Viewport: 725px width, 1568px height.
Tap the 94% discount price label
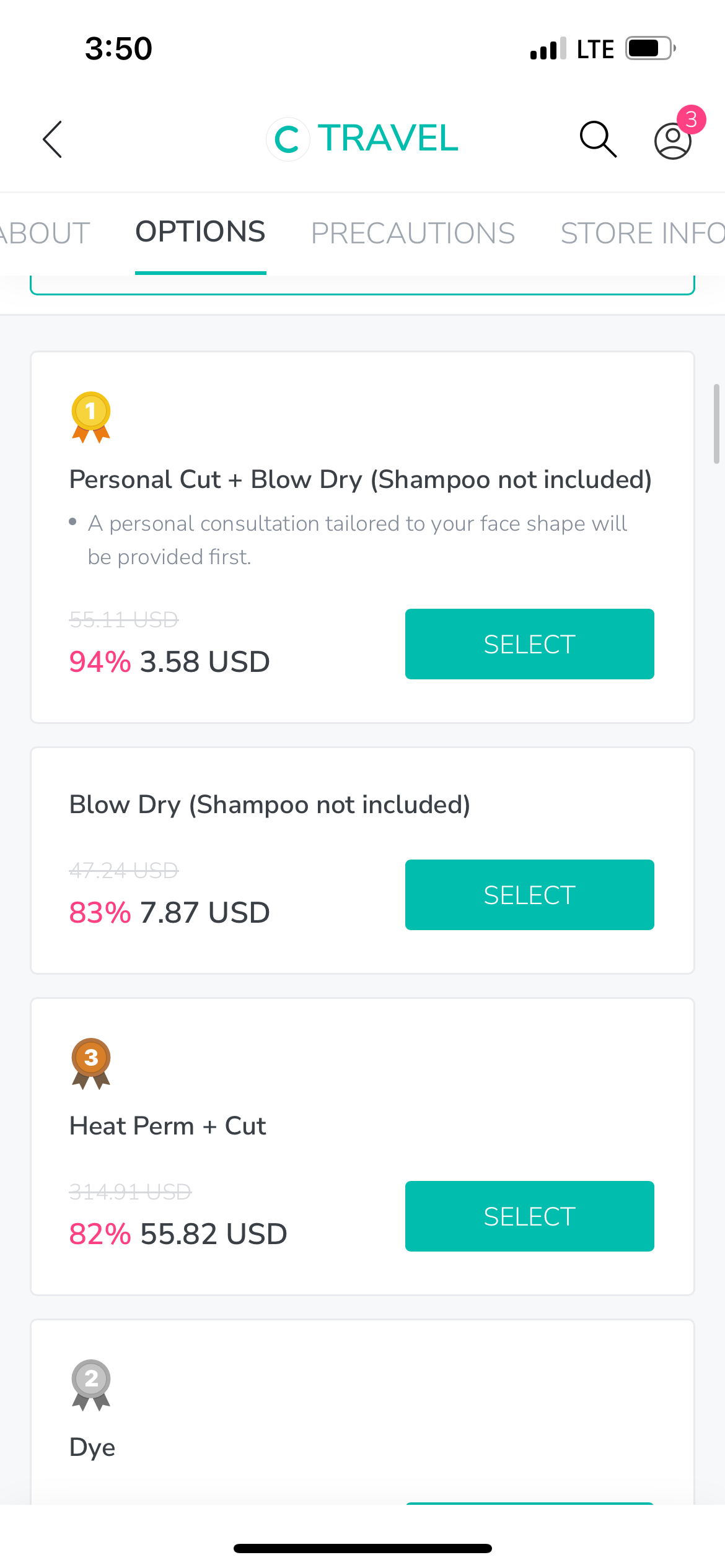tap(169, 661)
